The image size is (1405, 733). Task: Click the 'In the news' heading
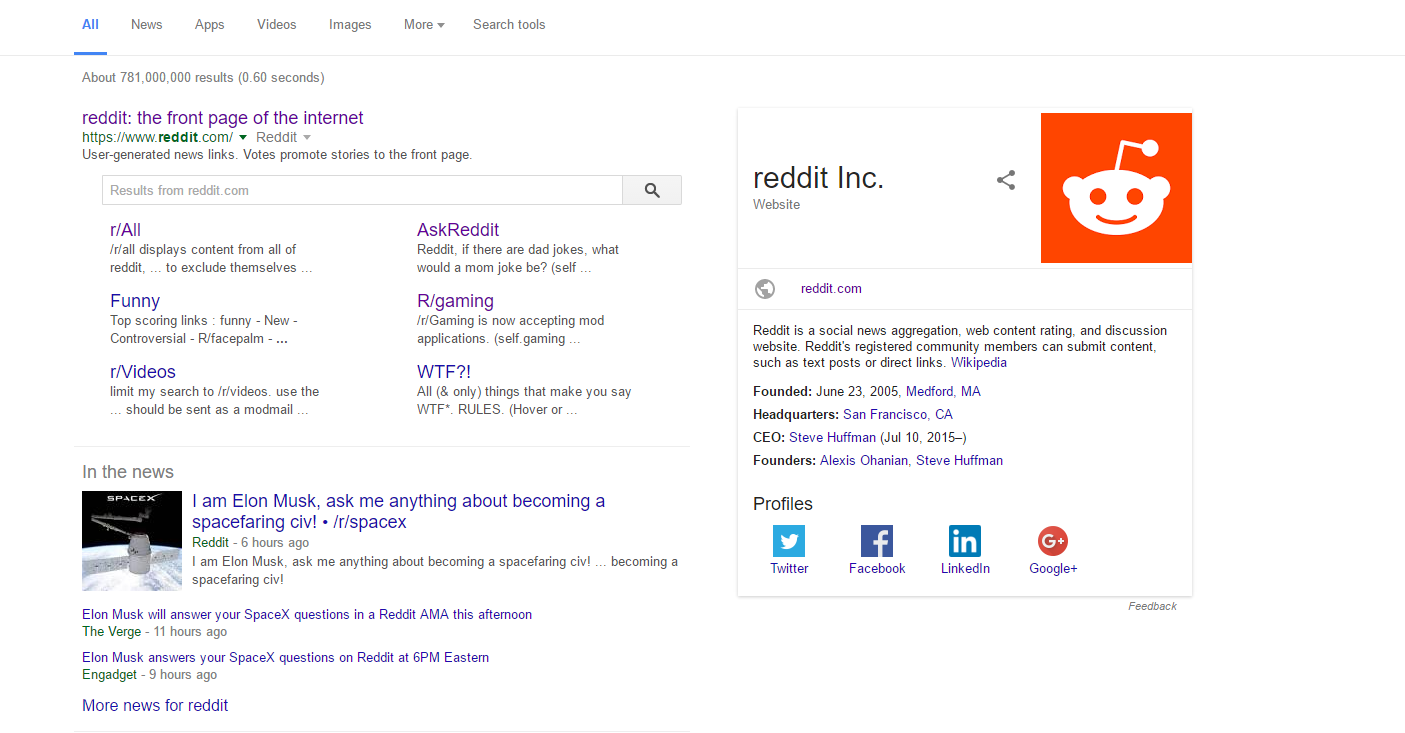128,472
